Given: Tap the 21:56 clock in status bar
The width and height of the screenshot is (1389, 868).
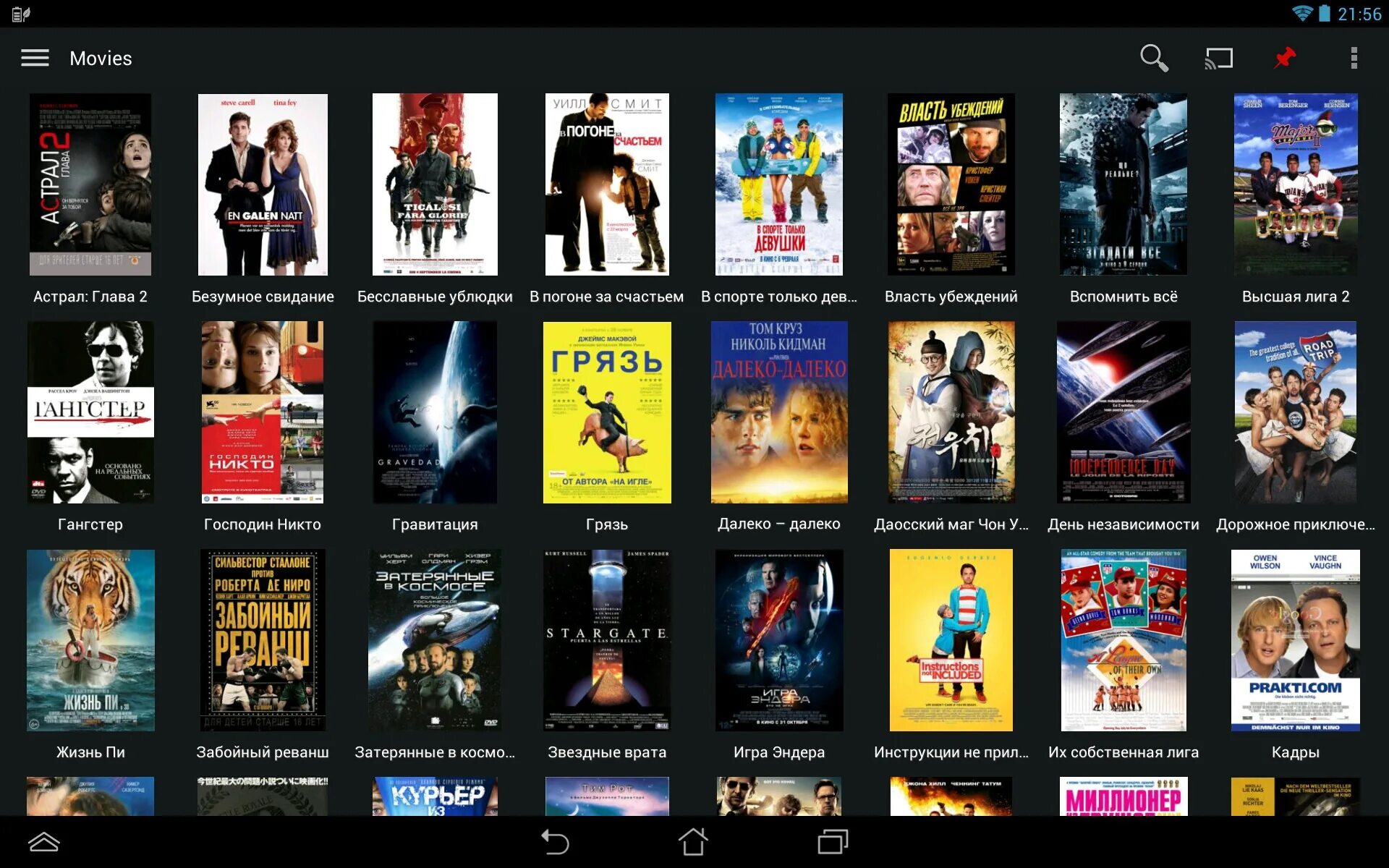Looking at the screenshot, I should click(x=1359, y=14).
